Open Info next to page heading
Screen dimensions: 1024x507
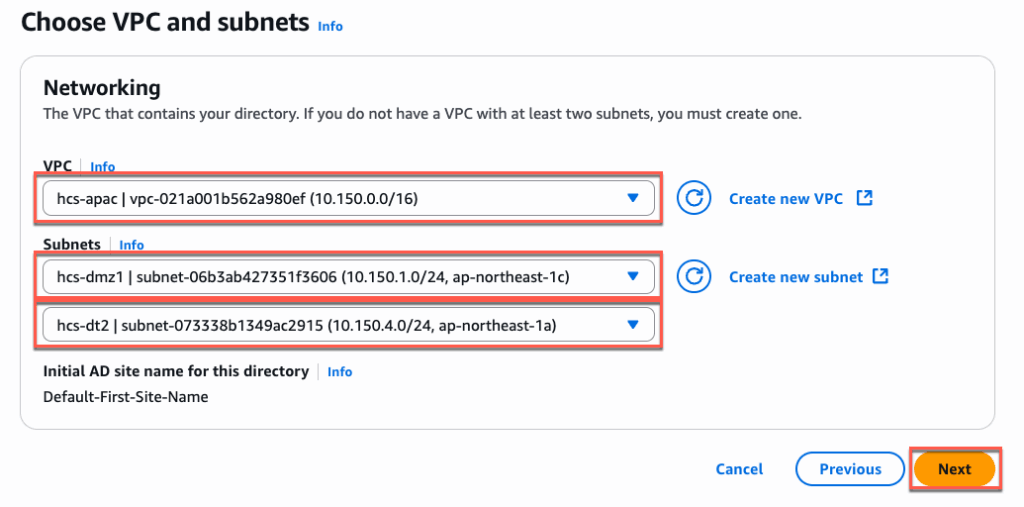click(330, 26)
